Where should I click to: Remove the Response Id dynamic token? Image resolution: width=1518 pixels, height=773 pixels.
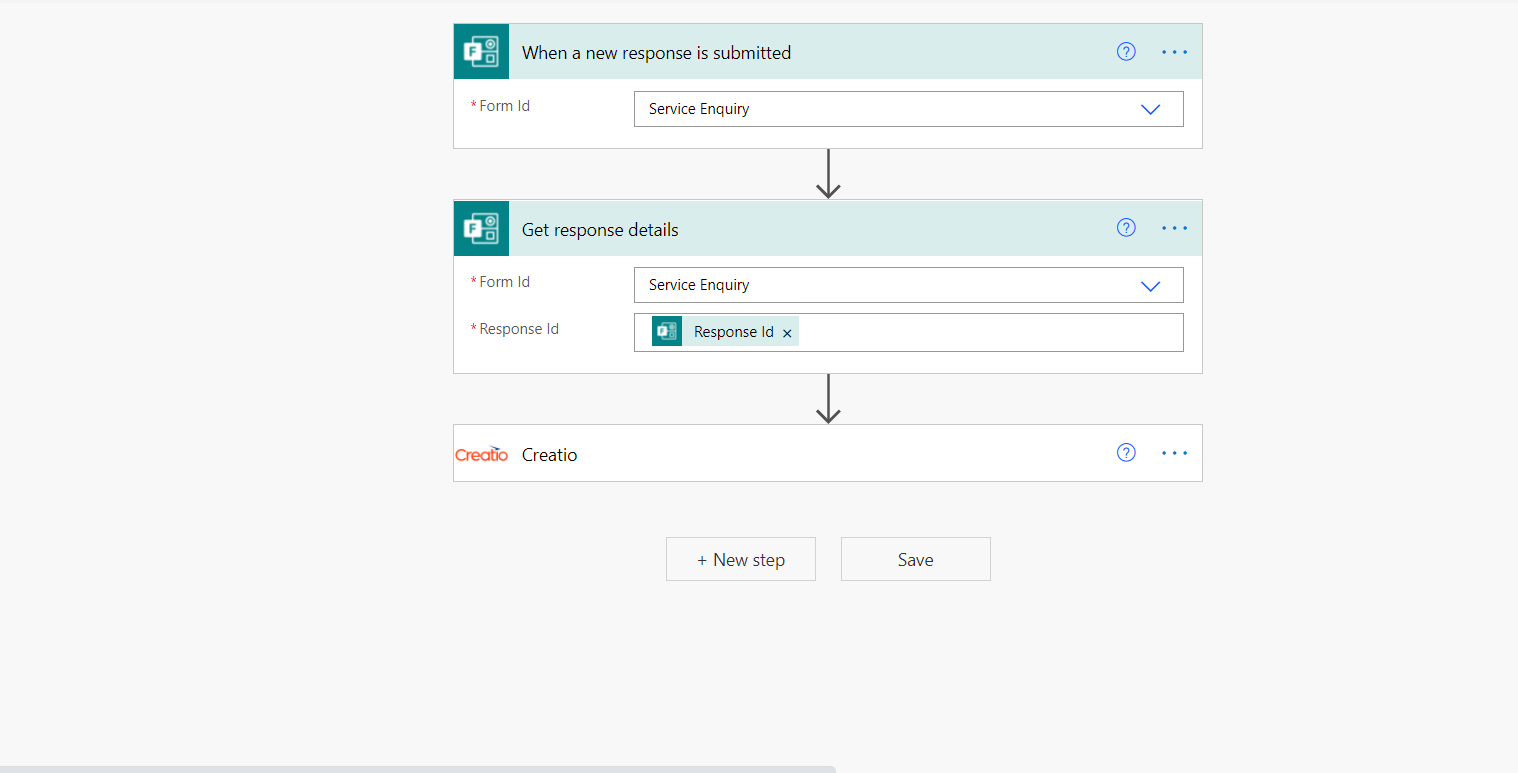pyautogui.click(x=787, y=333)
